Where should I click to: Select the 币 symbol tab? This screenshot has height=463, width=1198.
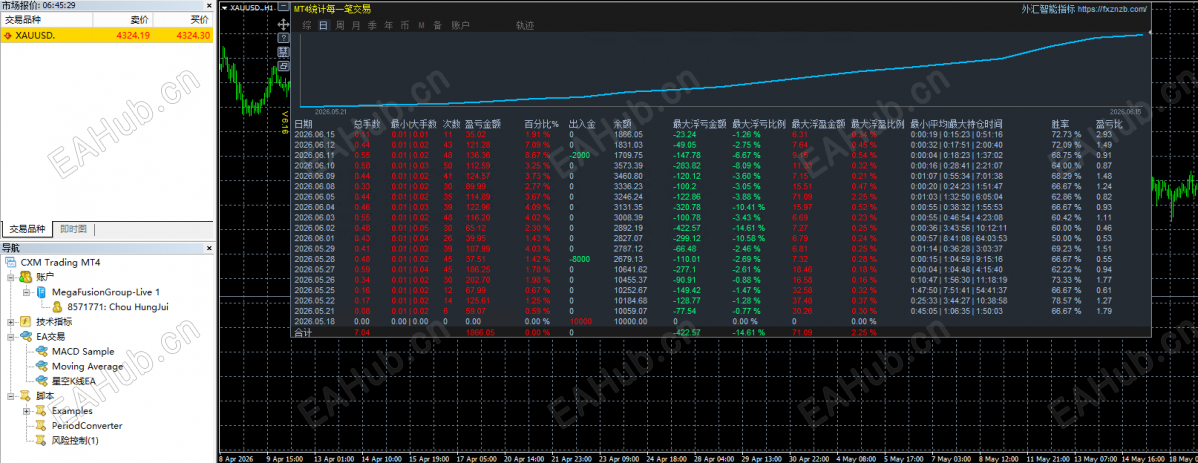pyautogui.click(x=405, y=25)
